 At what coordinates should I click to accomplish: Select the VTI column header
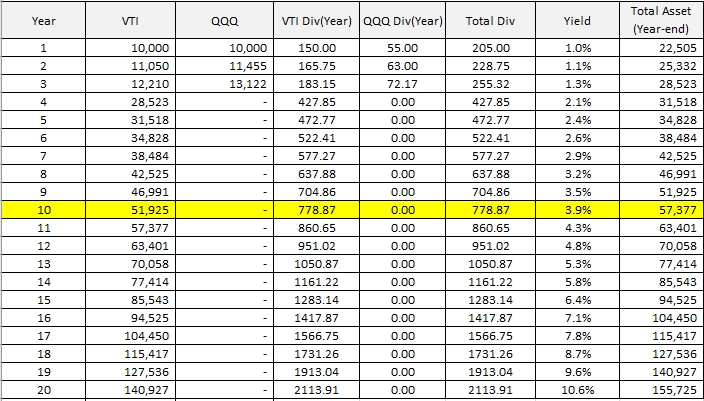click(130, 20)
